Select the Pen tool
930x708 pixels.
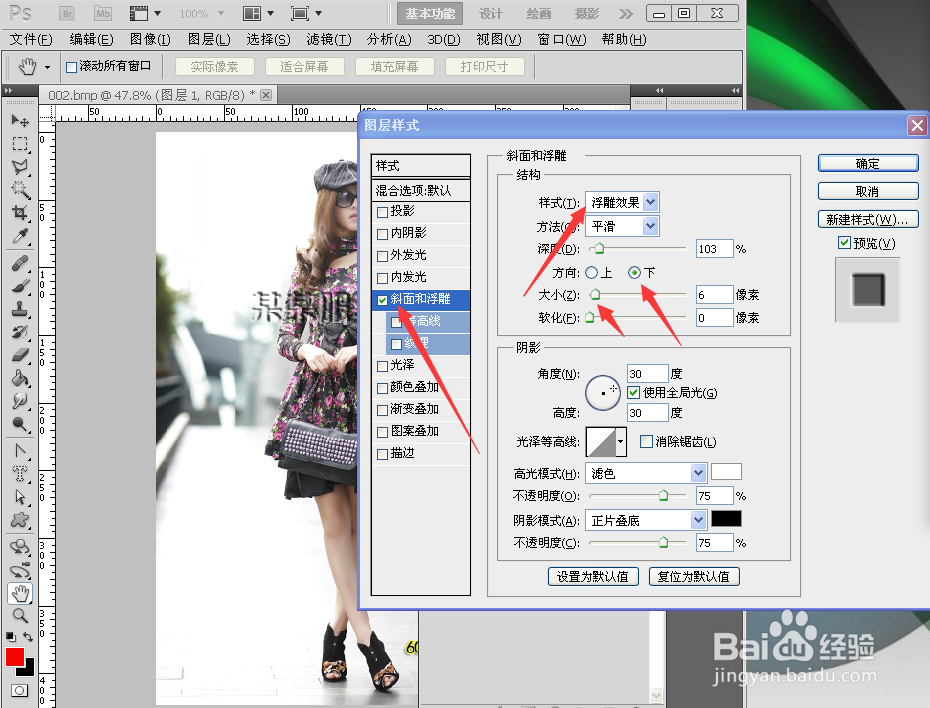tap(20, 451)
